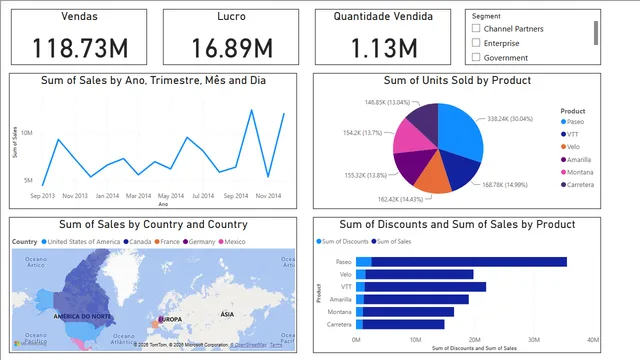
Task: Click the Nov 2014 axis label
Action: point(268,196)
